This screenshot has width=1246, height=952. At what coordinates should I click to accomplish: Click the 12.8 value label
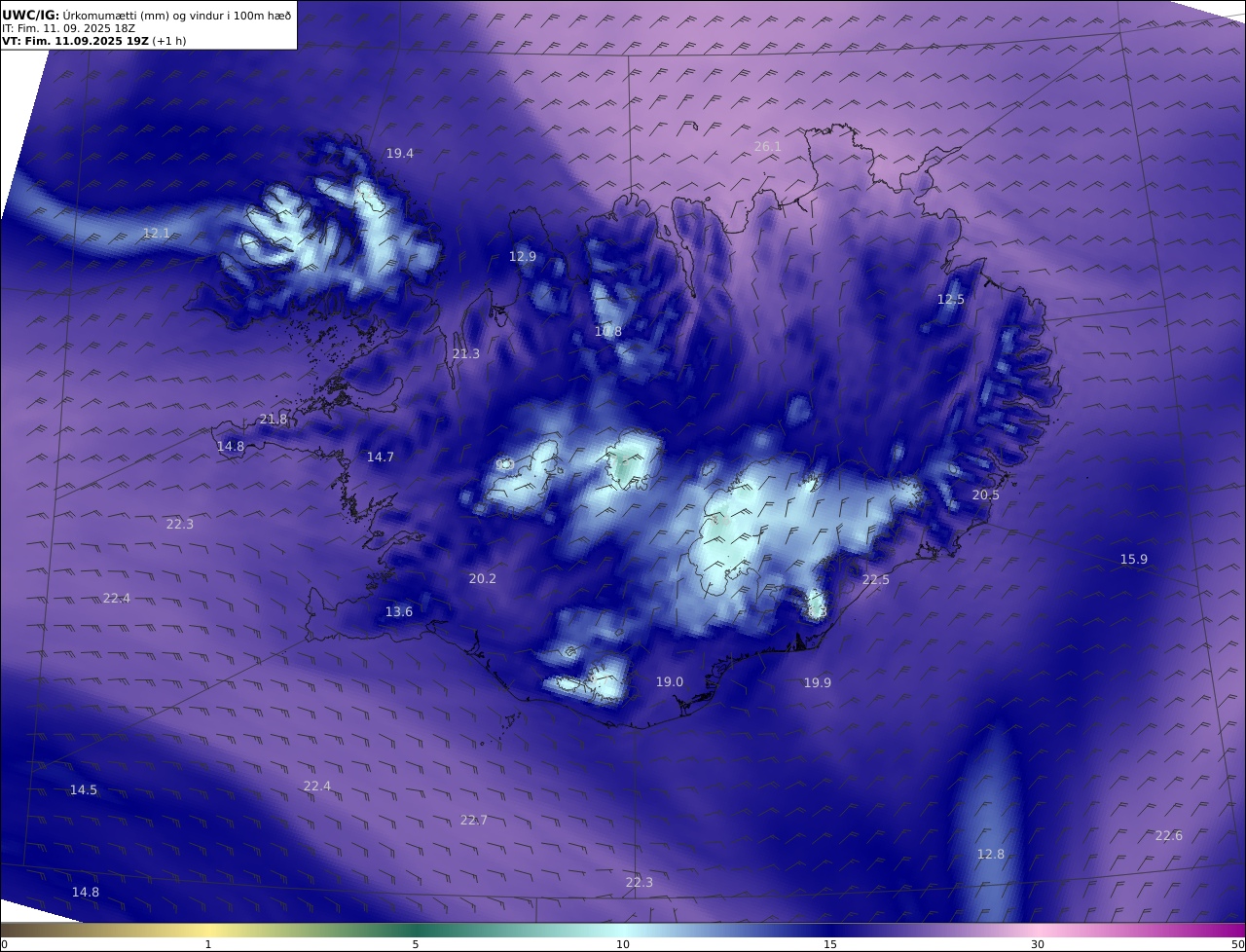tap(991, 854)
